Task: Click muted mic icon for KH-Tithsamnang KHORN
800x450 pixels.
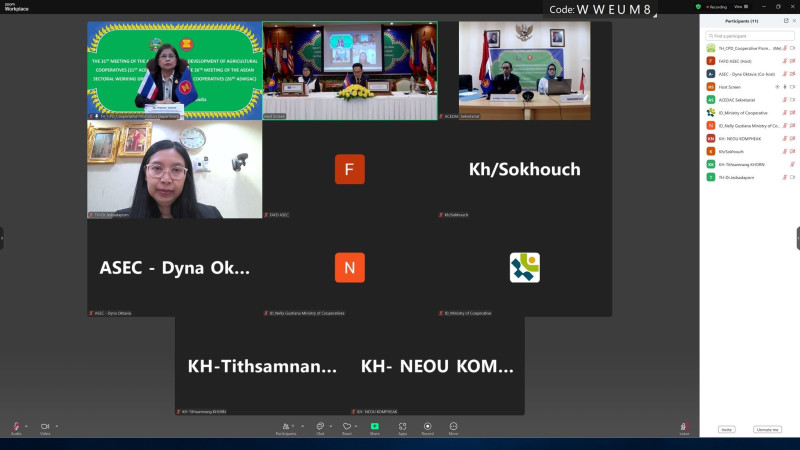Action: point(792,164)
